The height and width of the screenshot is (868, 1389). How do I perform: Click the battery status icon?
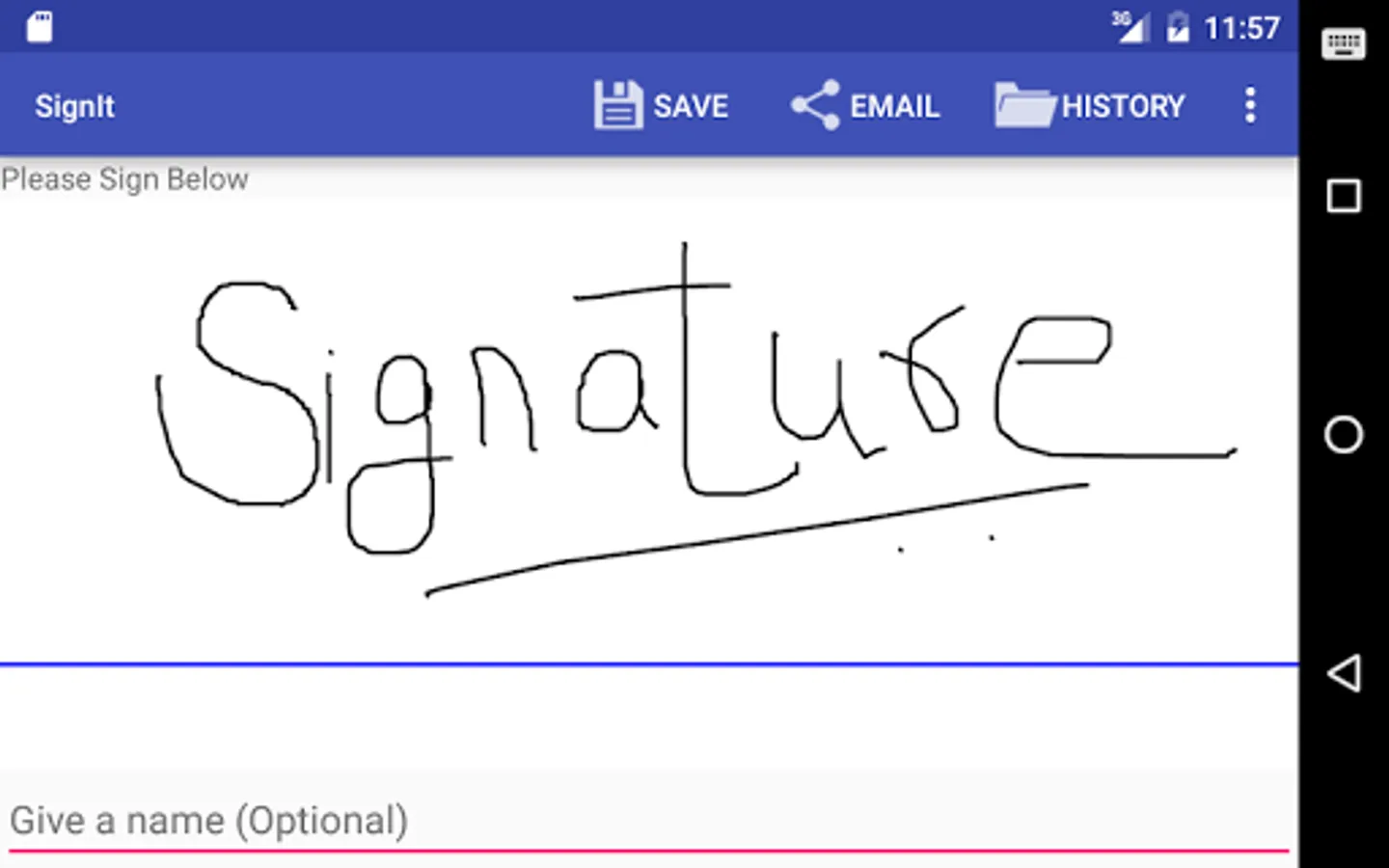[1177, 27]
